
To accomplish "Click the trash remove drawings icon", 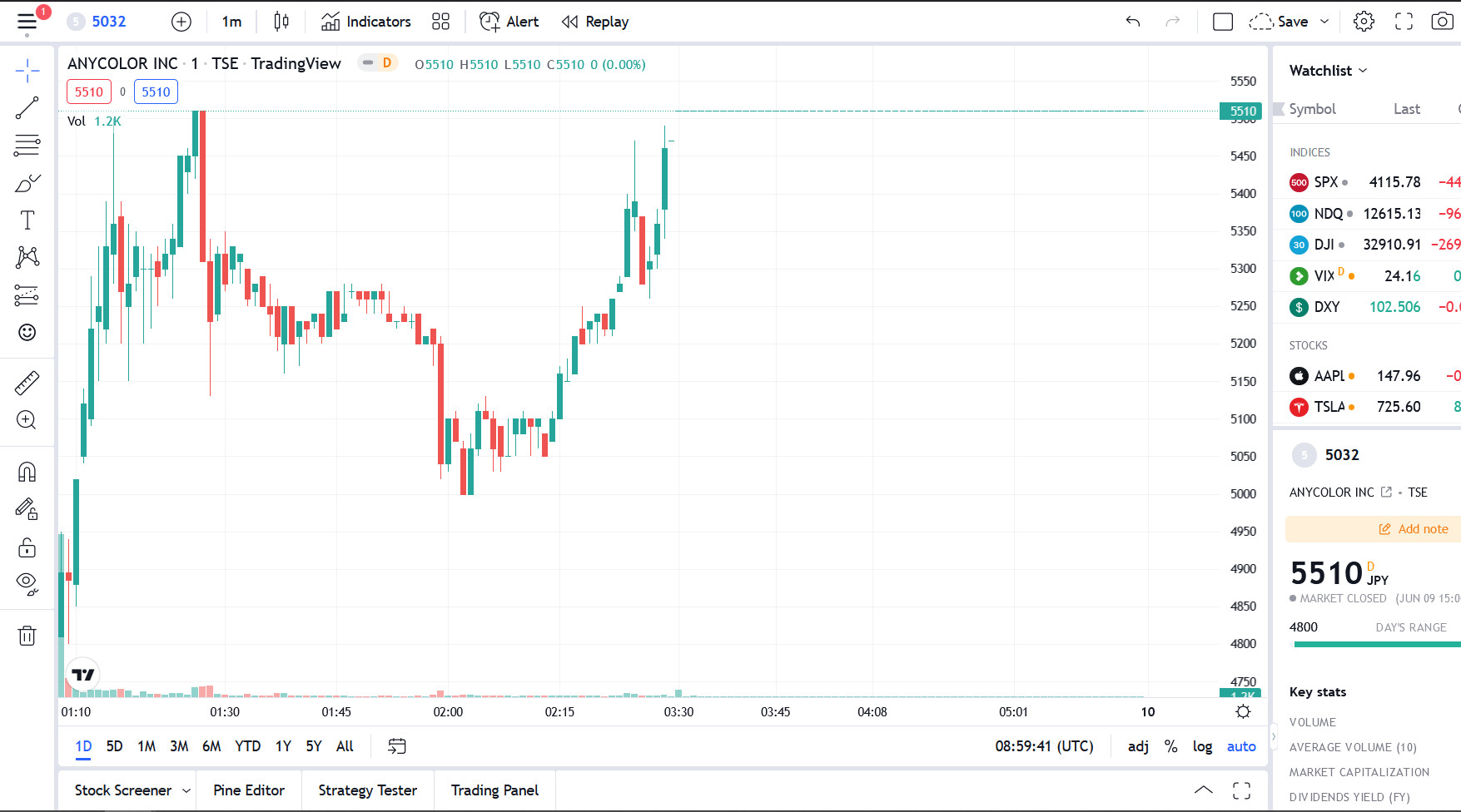I will click(x=27, y=636).
